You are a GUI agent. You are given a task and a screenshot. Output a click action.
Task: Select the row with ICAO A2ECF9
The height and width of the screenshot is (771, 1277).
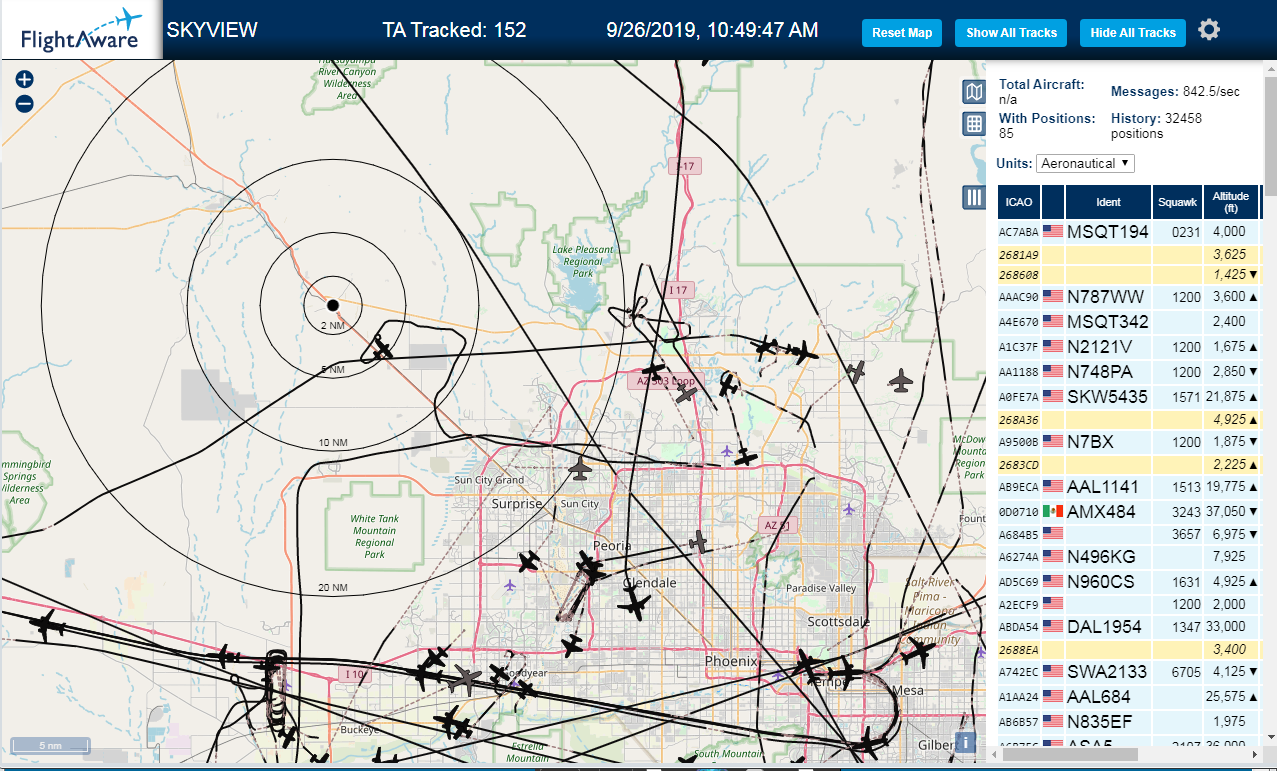1130,604
